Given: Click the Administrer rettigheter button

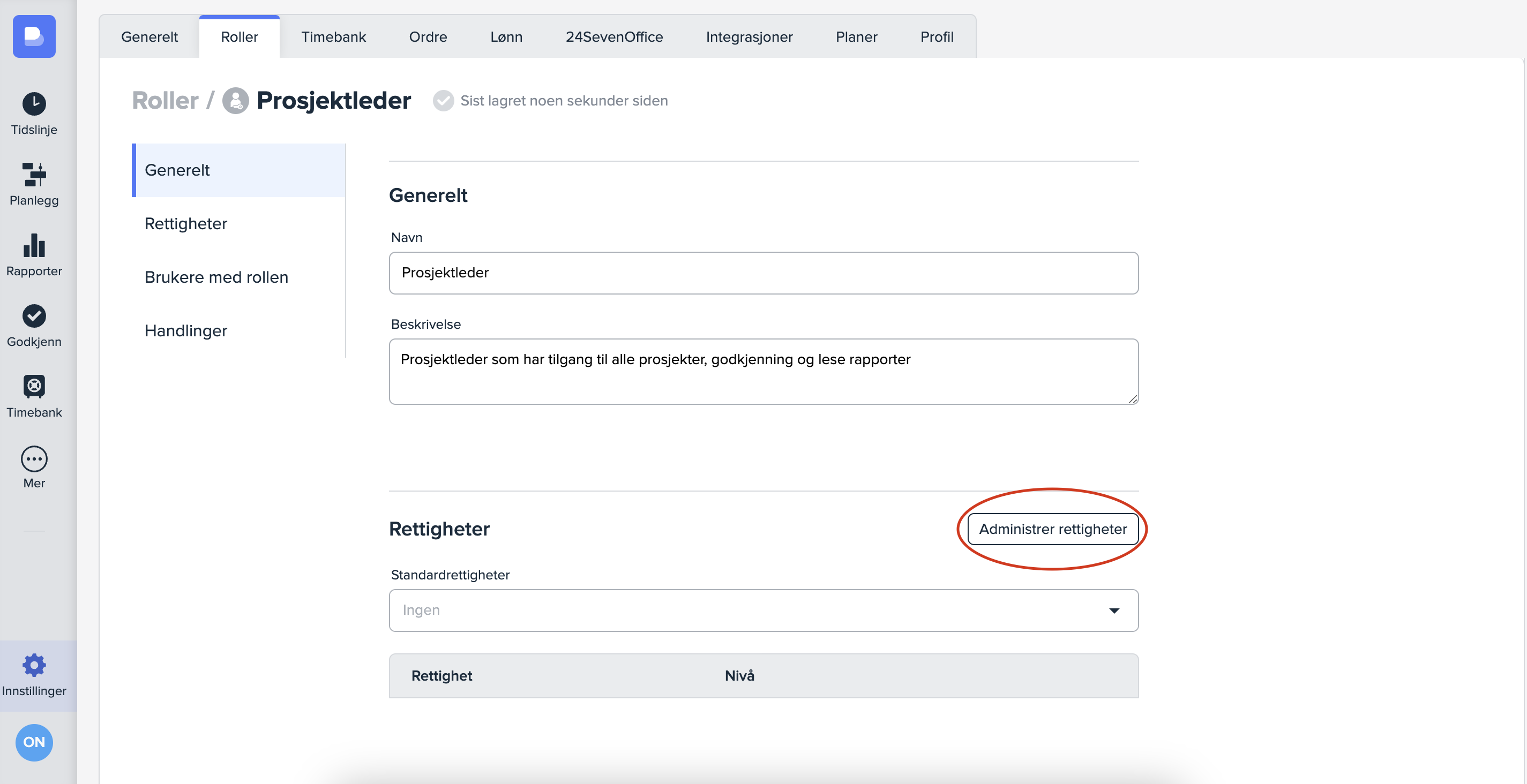Looking at the screenshot, I should (x=1052, y=529).
